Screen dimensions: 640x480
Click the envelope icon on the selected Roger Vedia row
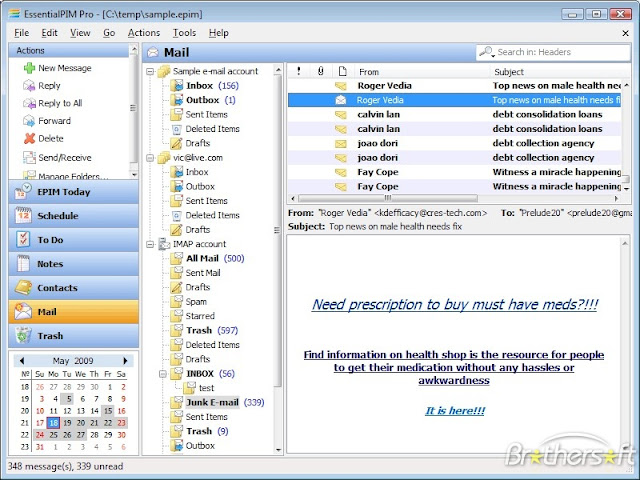click(x=340, y=100)
